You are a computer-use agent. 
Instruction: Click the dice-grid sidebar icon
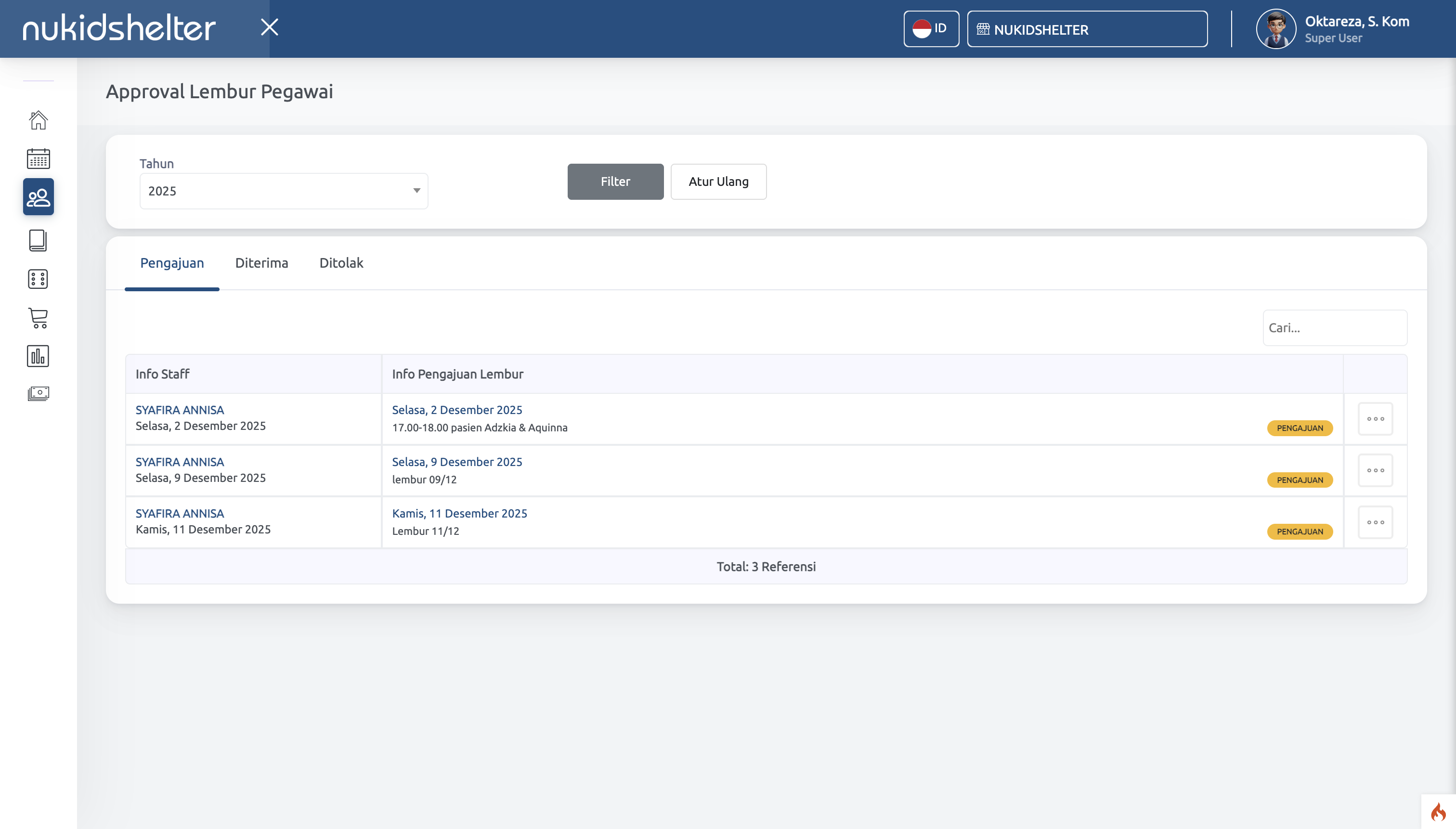(x=38, y=279)
